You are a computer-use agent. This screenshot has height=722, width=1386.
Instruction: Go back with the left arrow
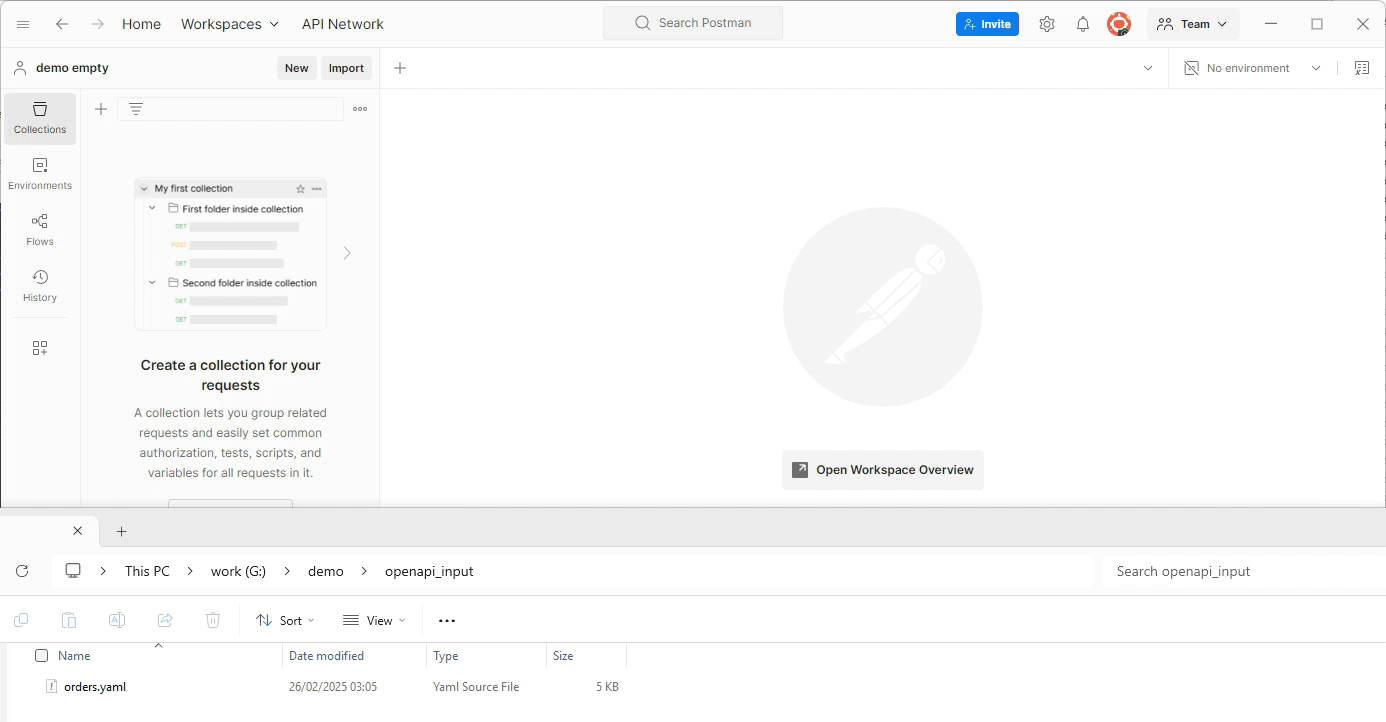62,24
